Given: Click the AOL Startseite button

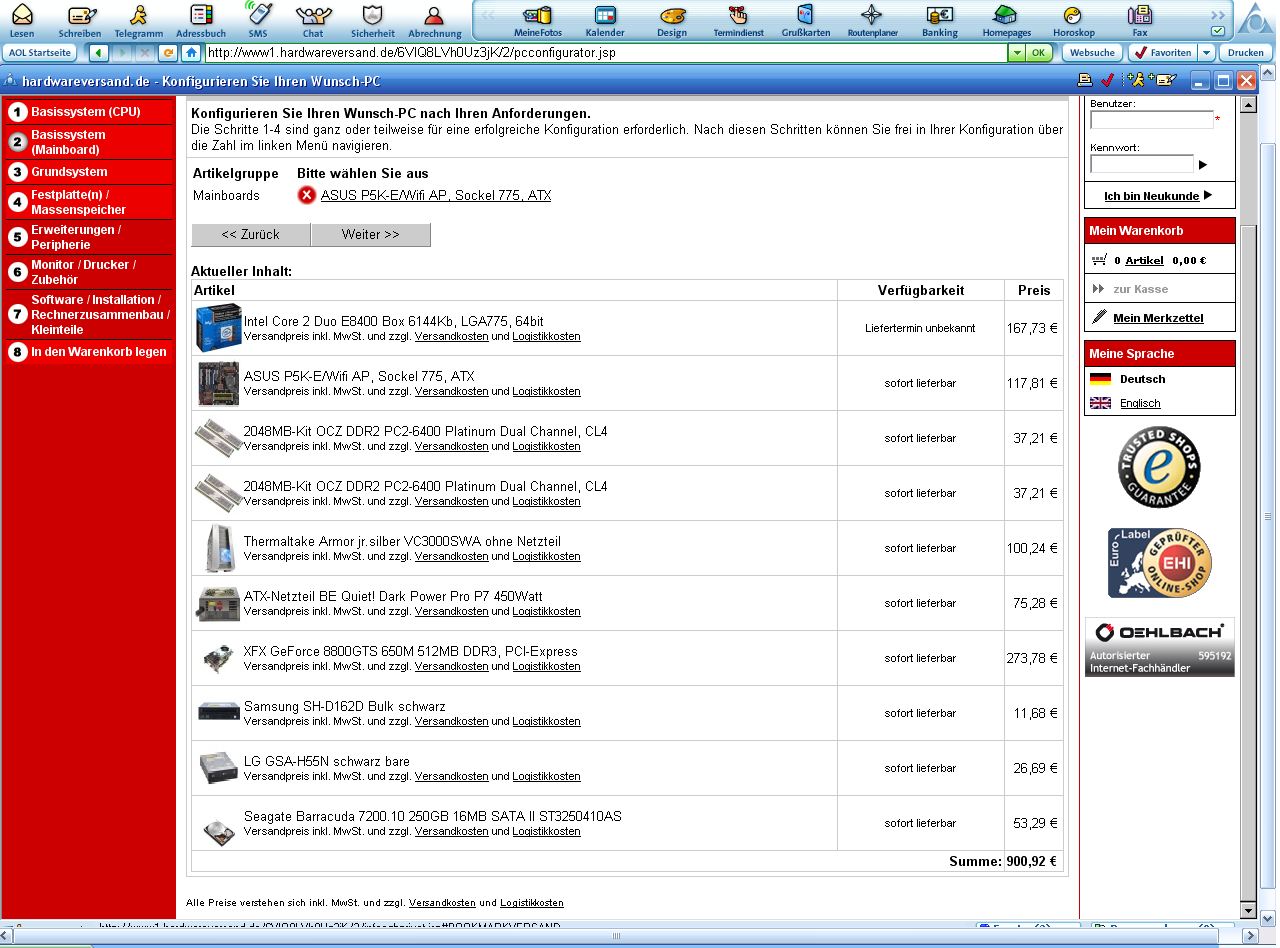Looking at the screenshot, I should click(x=40, y=52).
